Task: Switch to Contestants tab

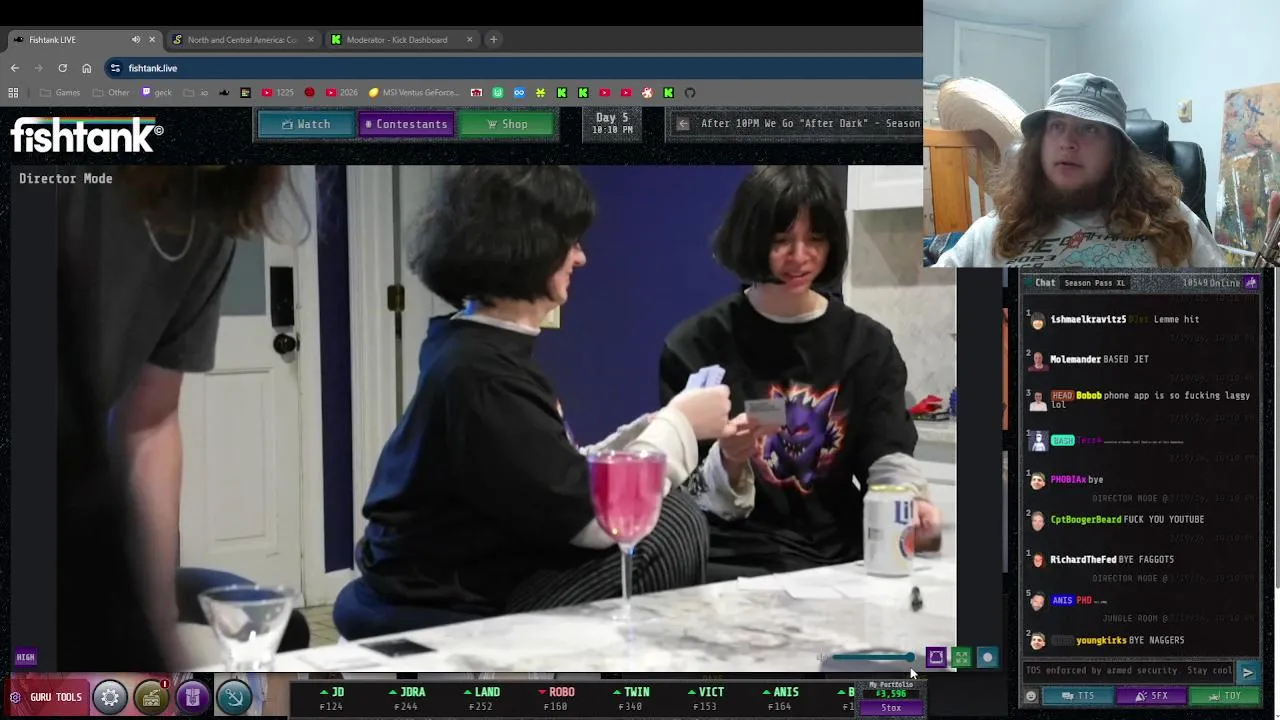Action: pyautogui.click(x=406, y=124)
